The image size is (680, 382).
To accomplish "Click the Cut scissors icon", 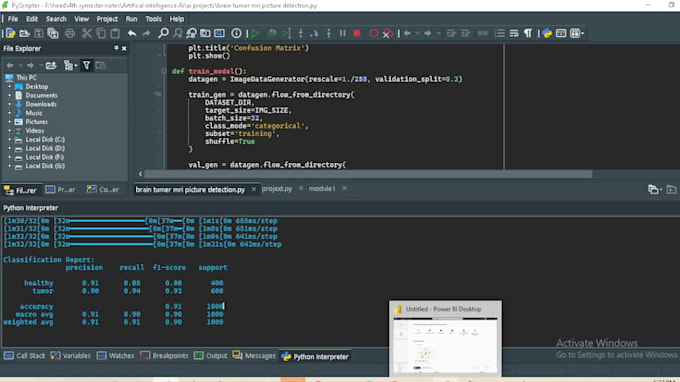I will point(87,33).
